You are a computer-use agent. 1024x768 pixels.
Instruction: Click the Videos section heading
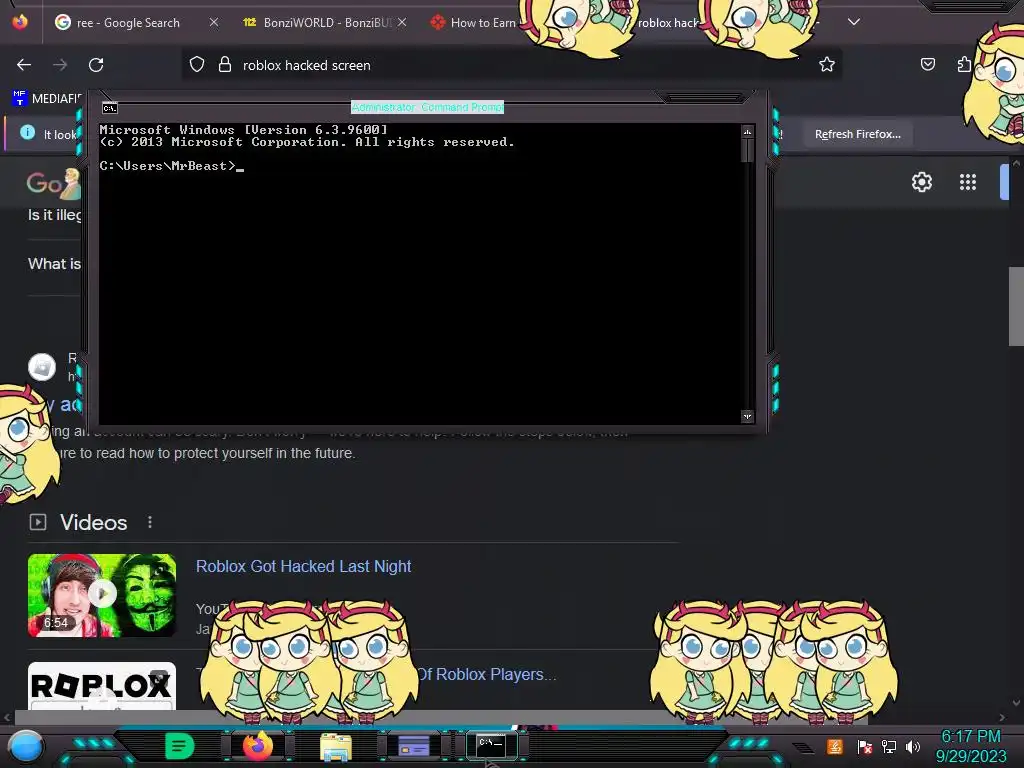click(93, 522)
